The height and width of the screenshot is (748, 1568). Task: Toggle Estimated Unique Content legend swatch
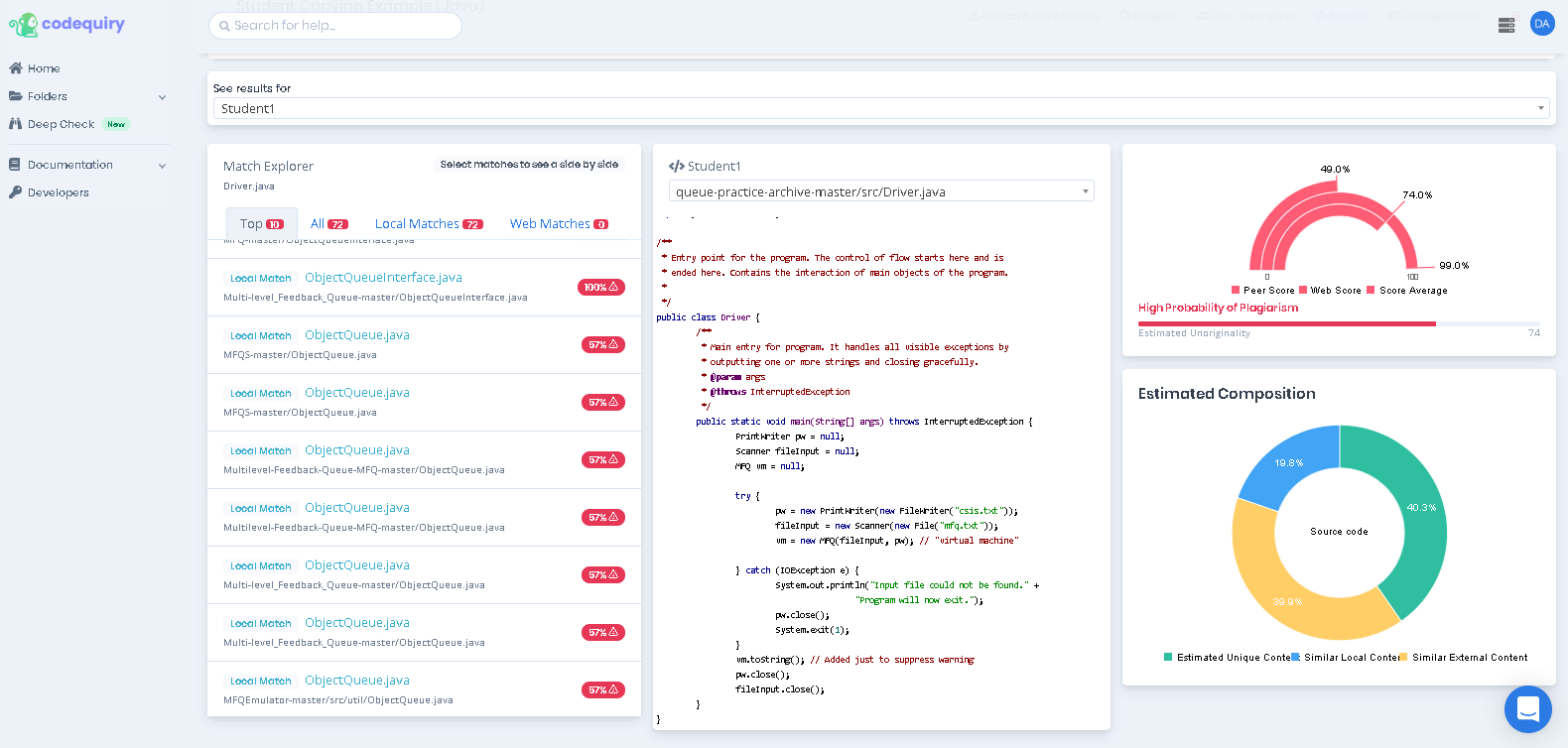pos(1168,657)
